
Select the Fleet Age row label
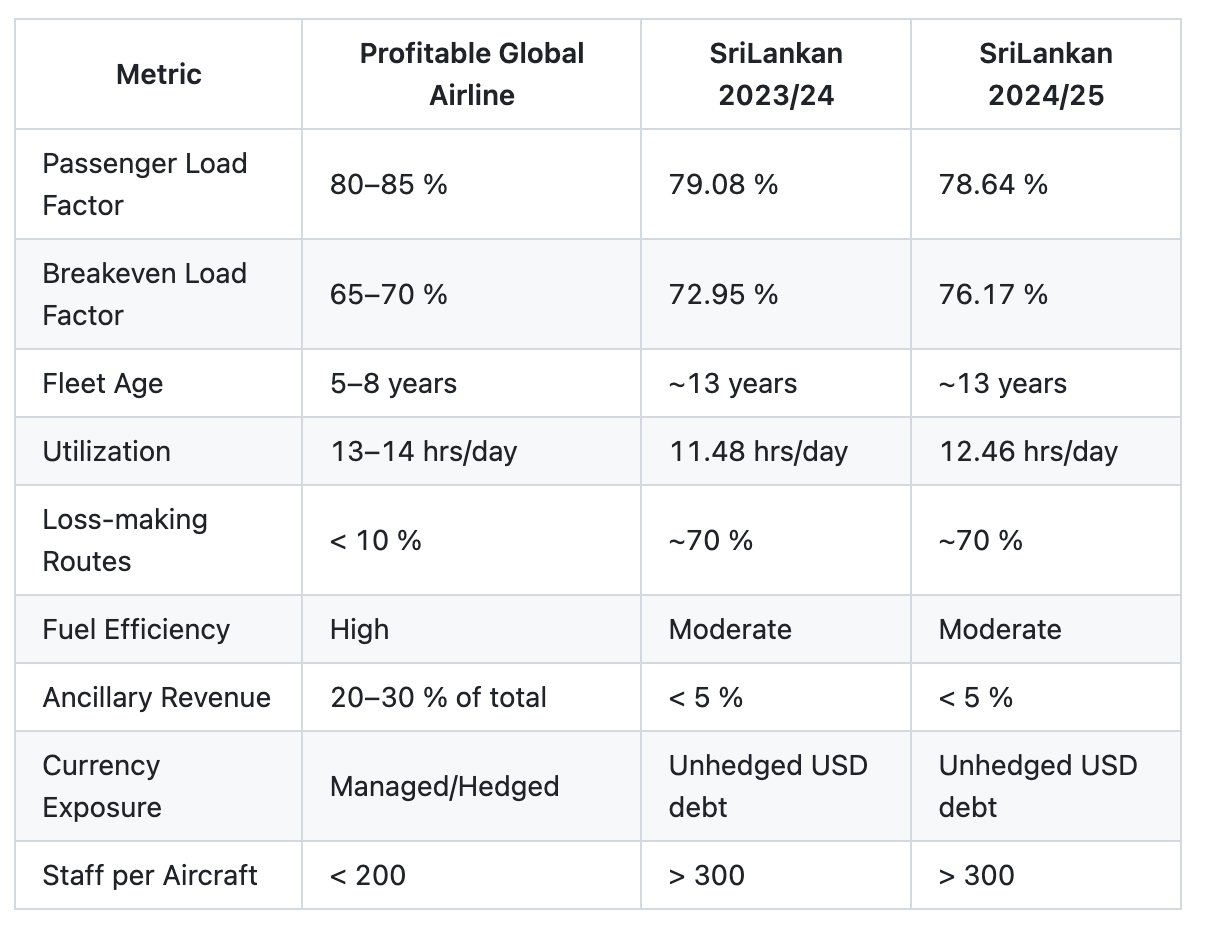pos(102,383)
